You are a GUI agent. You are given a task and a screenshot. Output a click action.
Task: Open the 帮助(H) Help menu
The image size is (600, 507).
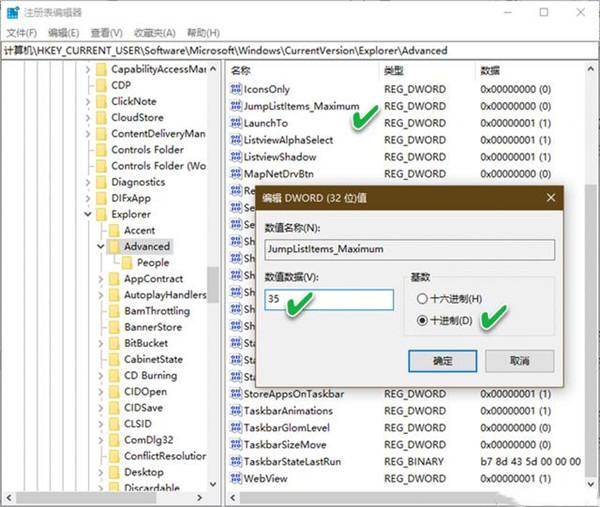[x=203, y=33]
